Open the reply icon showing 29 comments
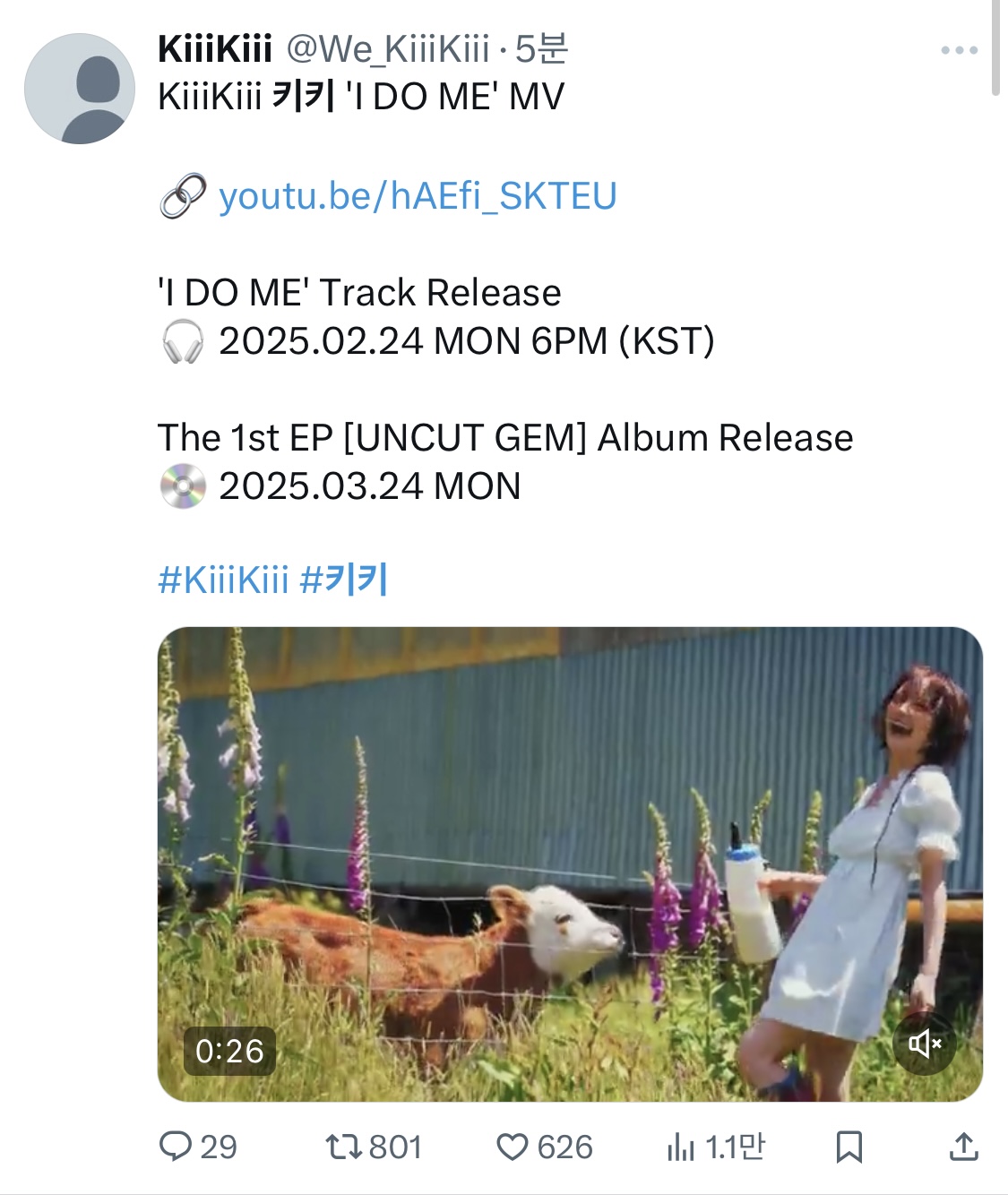This screenshot has height=1203, width=1008. (175, 1147)
